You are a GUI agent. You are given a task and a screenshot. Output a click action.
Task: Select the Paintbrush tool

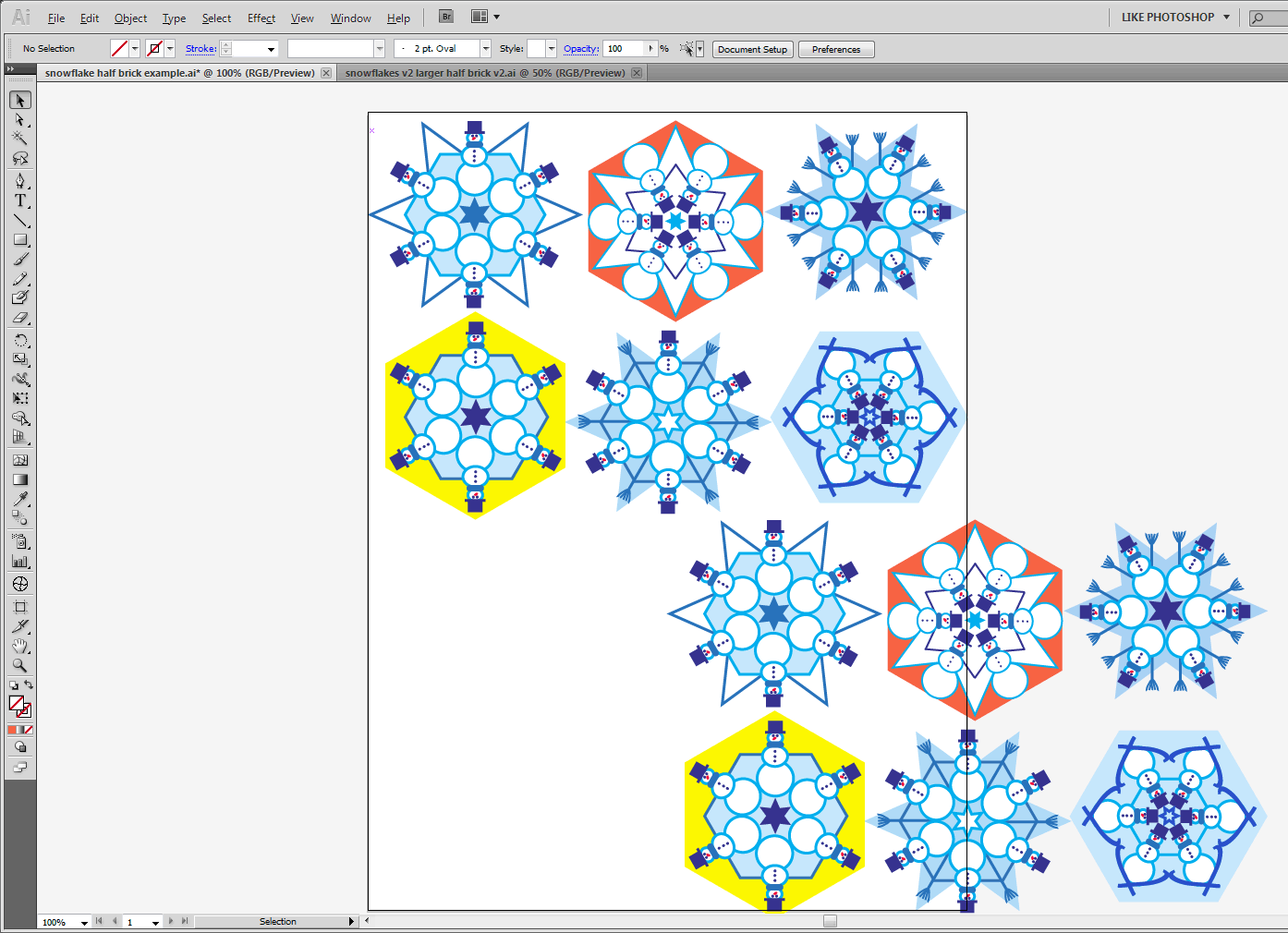pos(19,260)
